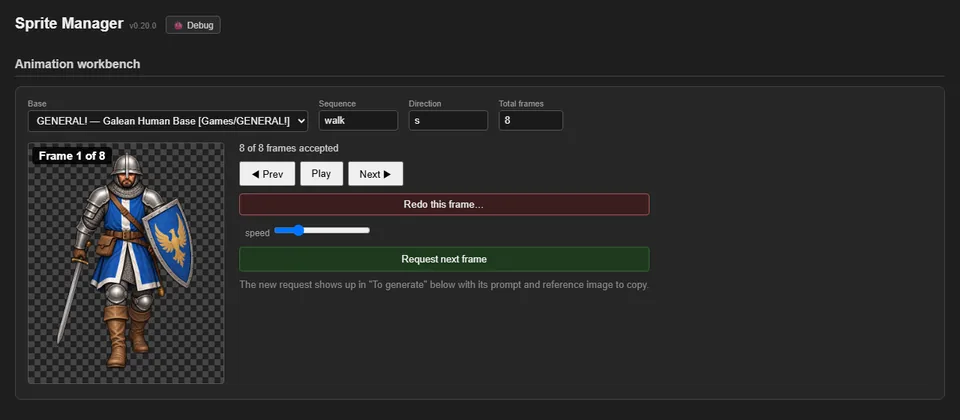
Task: Open the Base sprite dropdown
Action: click(x=168, y=121)
